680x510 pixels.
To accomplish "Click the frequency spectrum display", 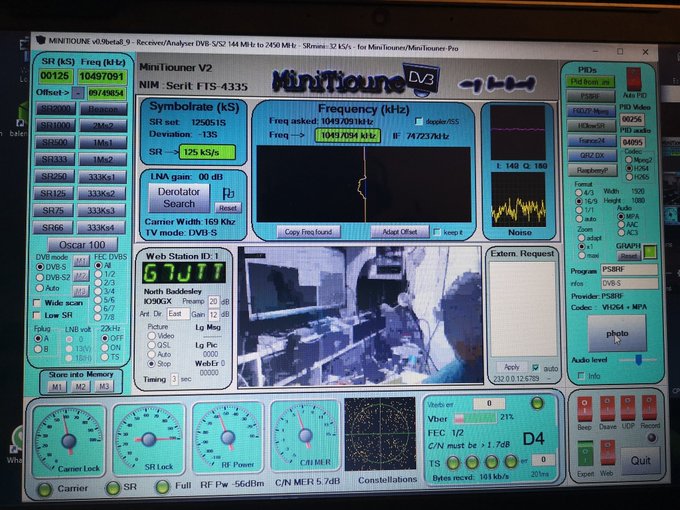I will 363,185.
